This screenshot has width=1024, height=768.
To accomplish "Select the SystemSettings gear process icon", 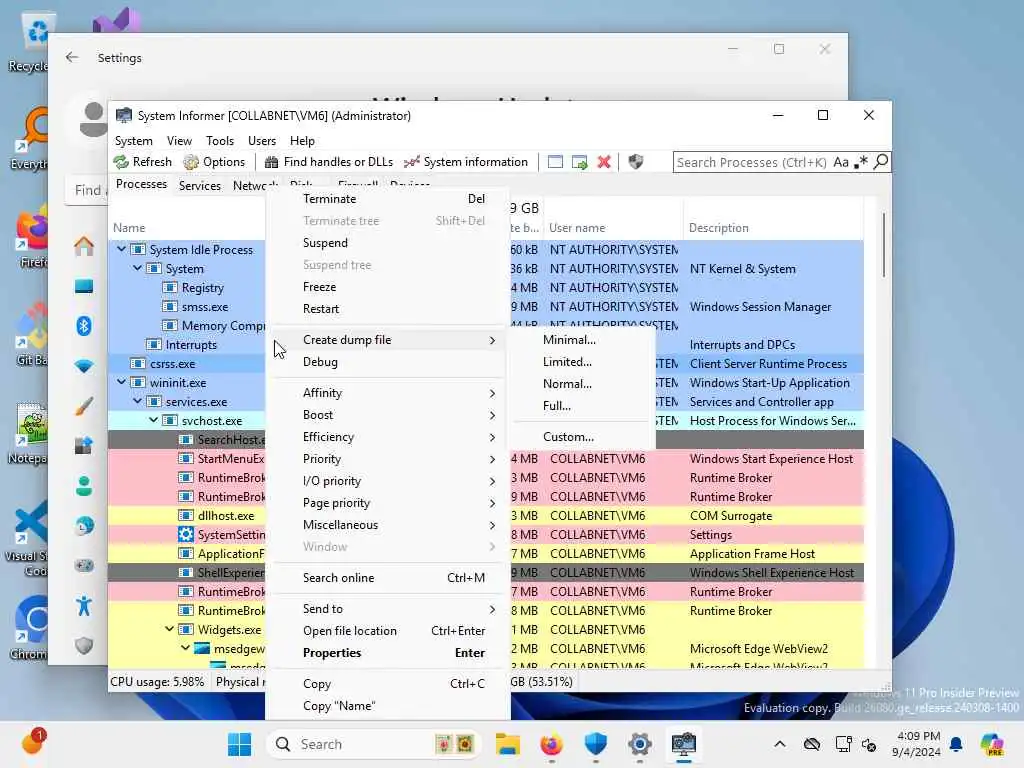I will pyautogui.click(x=186, y=534).
